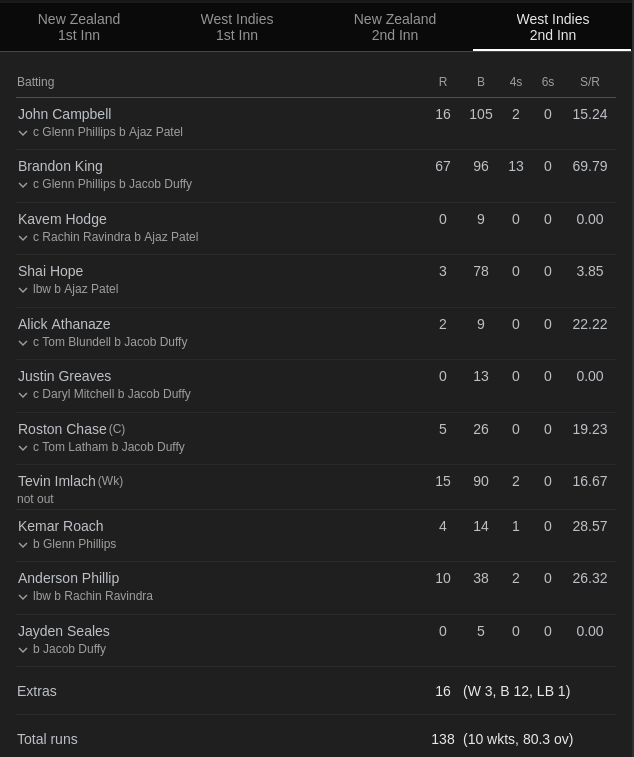Open Tevin Imlach player profile
Screen dimensions: 634x757
(57, 481)
